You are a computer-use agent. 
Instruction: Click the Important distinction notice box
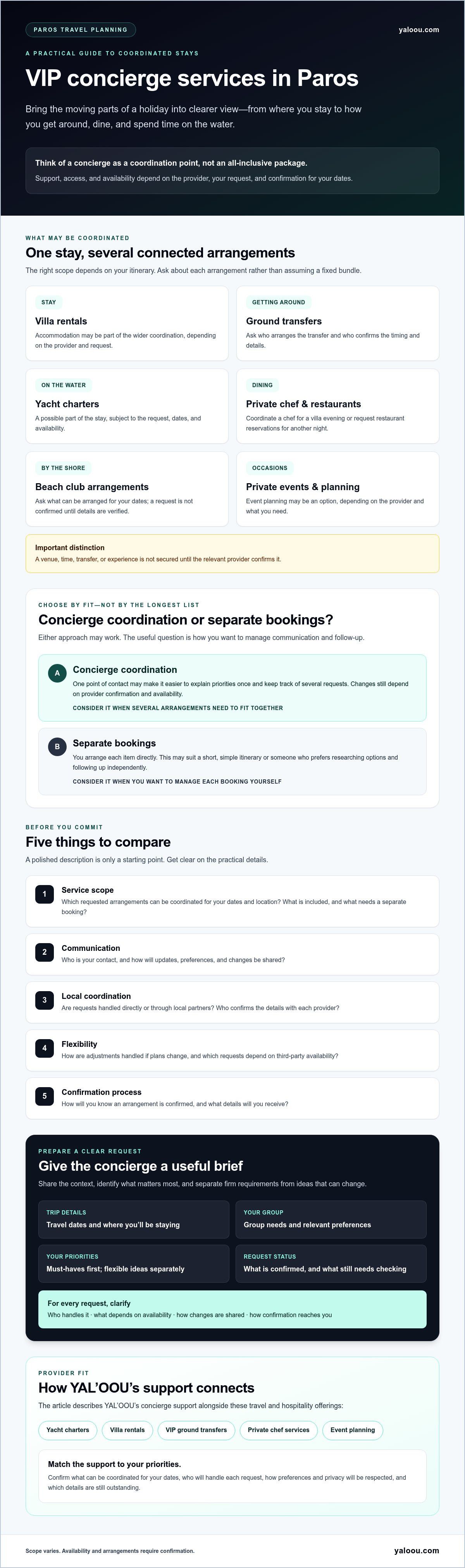232,553
